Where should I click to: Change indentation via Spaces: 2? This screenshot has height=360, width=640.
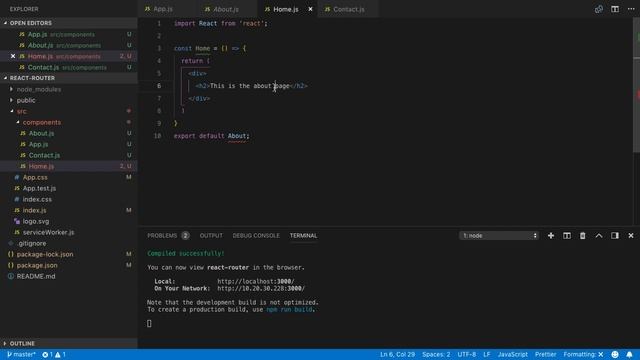click(436, 354)
